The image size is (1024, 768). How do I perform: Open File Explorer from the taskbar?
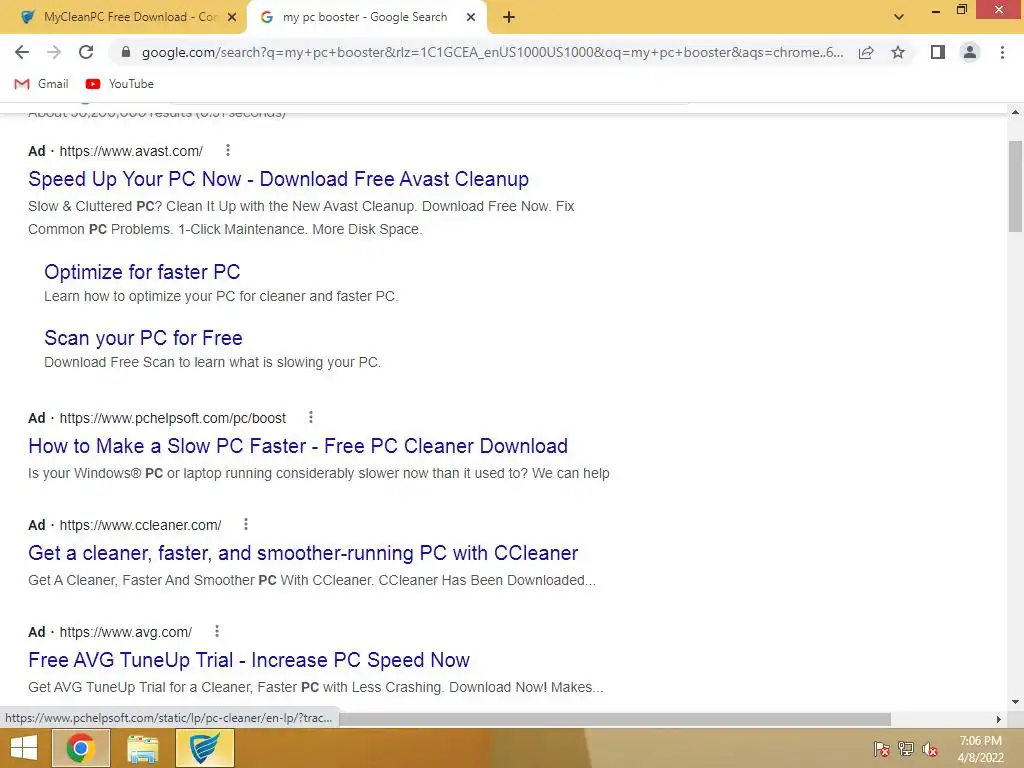(142, 748)
